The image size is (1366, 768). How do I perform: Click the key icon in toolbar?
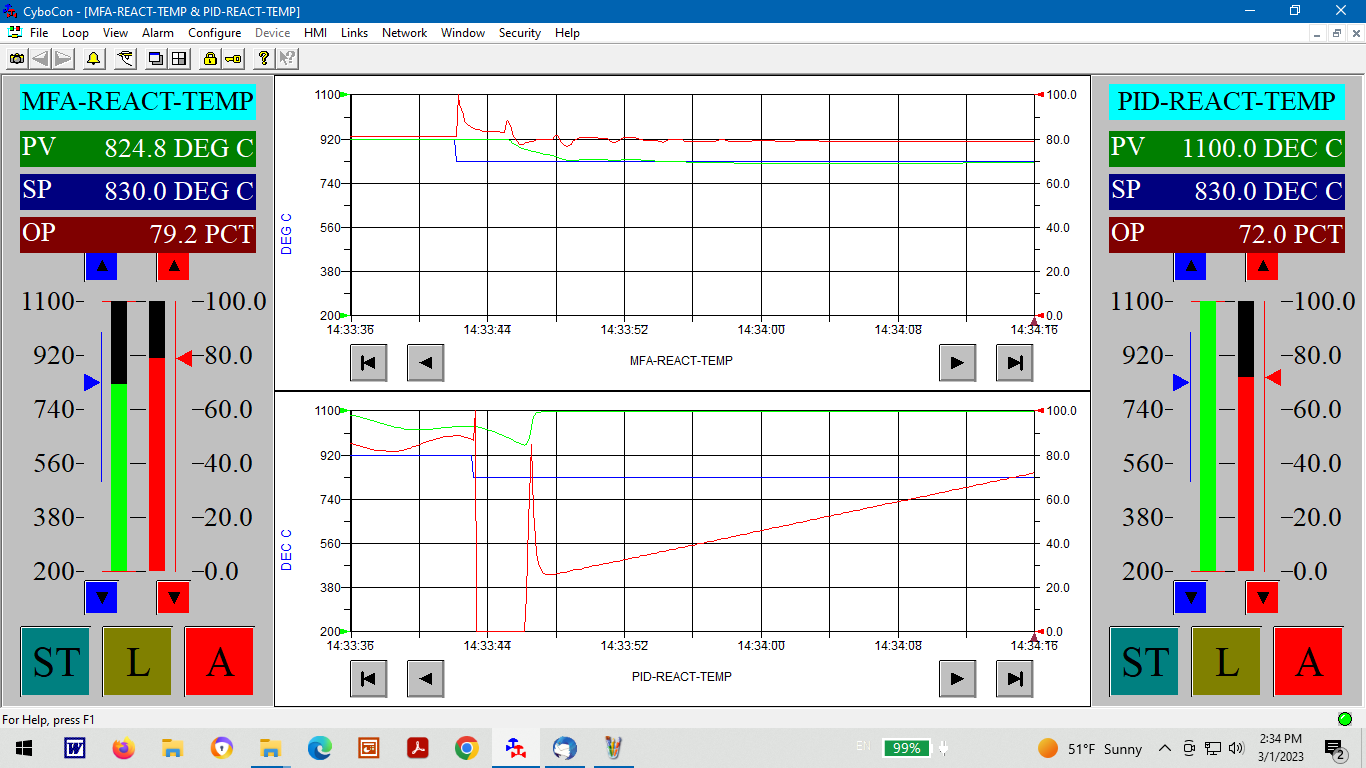pyautogui.click(x=232, y=59)
